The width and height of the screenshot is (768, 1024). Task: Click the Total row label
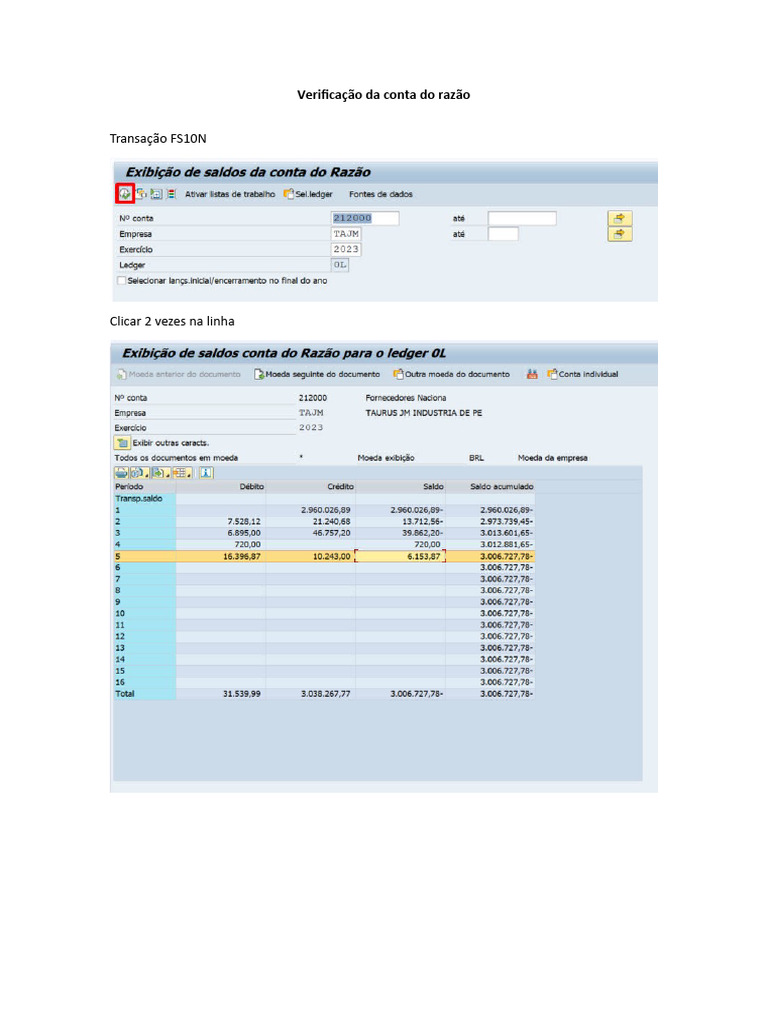click(x=144, y=694)
